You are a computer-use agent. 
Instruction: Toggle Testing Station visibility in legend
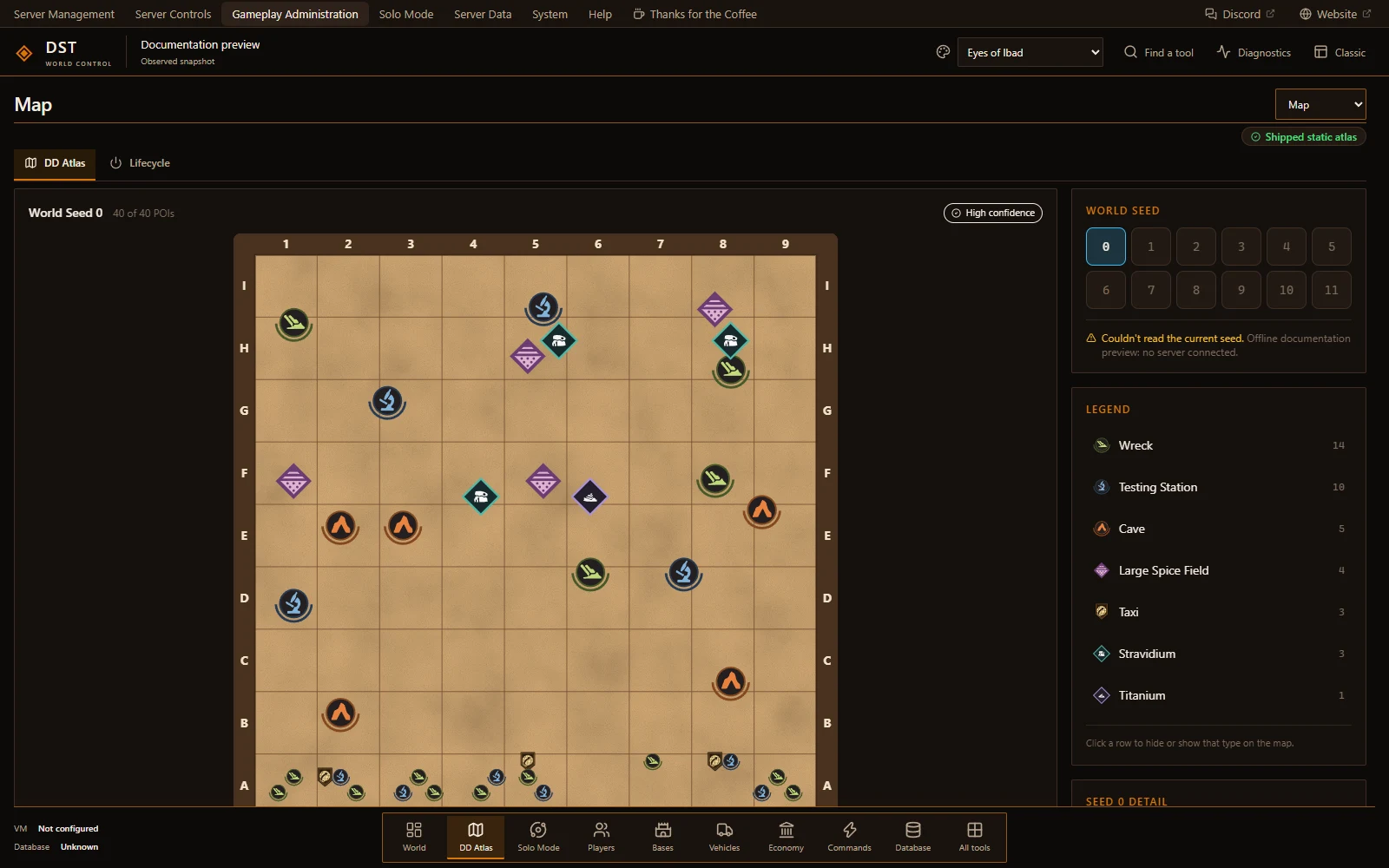[x=1219, y=487]
